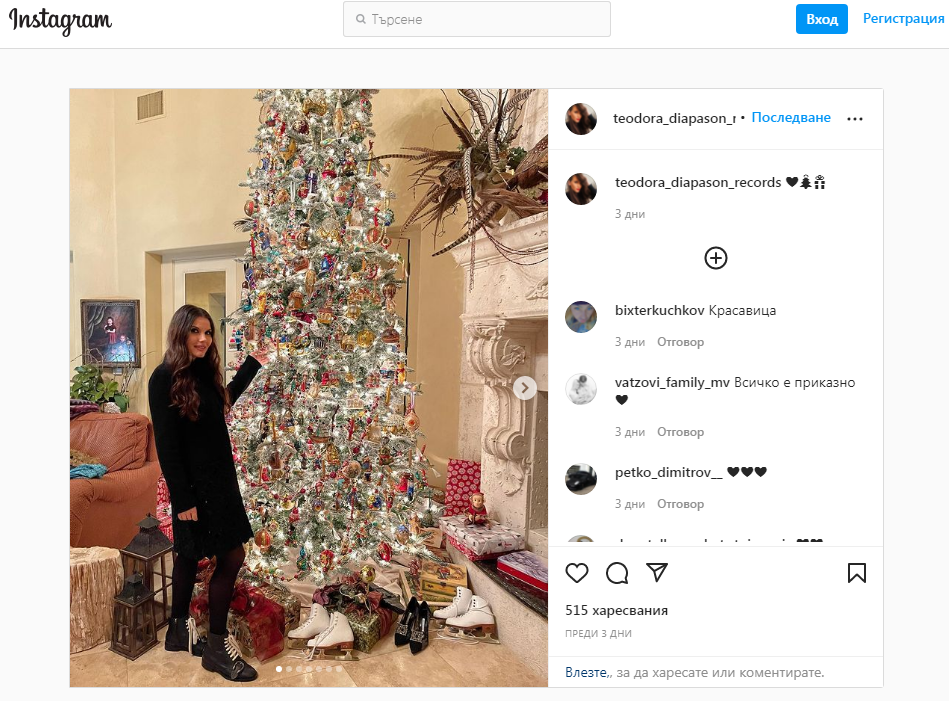This screenshot has width=949, height=701.
Task: View the 515 харесвания likes count
Action: [616, 610]
